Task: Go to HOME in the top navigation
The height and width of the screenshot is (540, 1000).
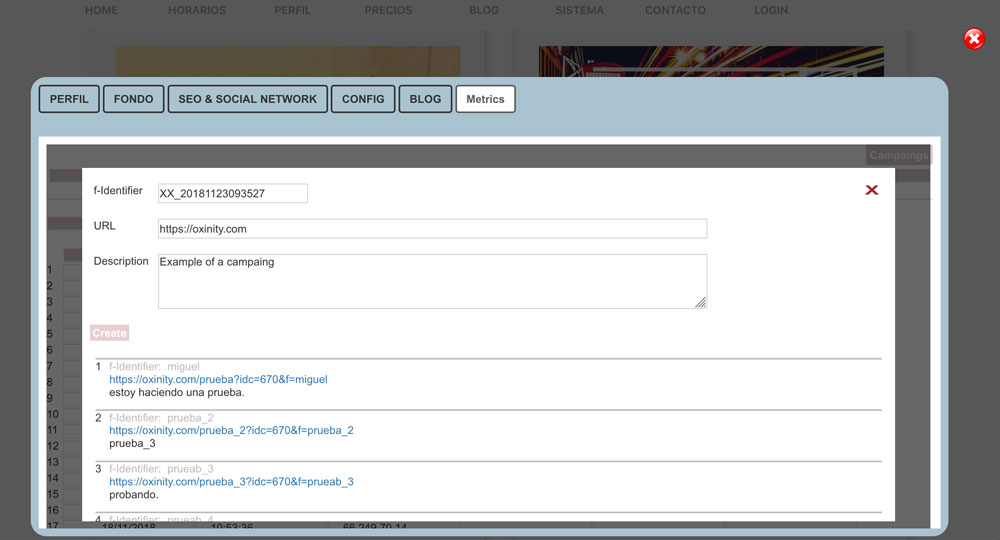Action: [101, 10]
